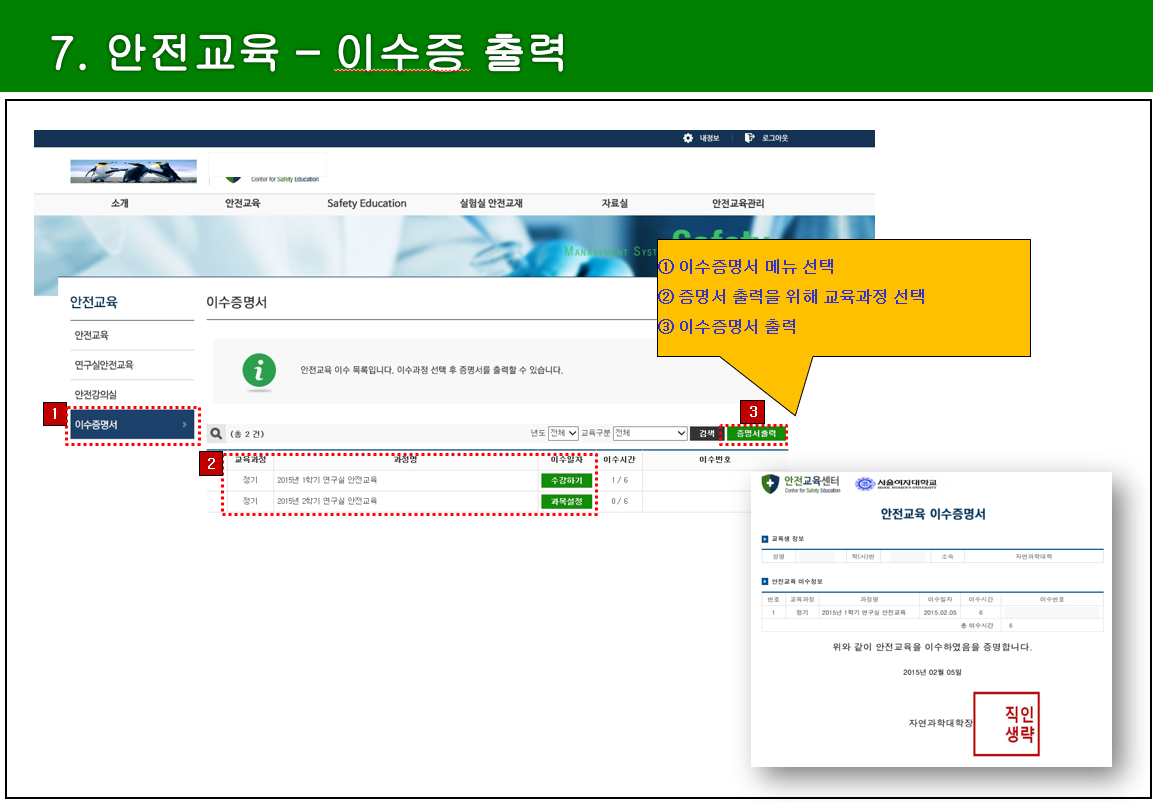Click the 이수시간 column header
Viewport: 1153px width, 803px height.
619,460
